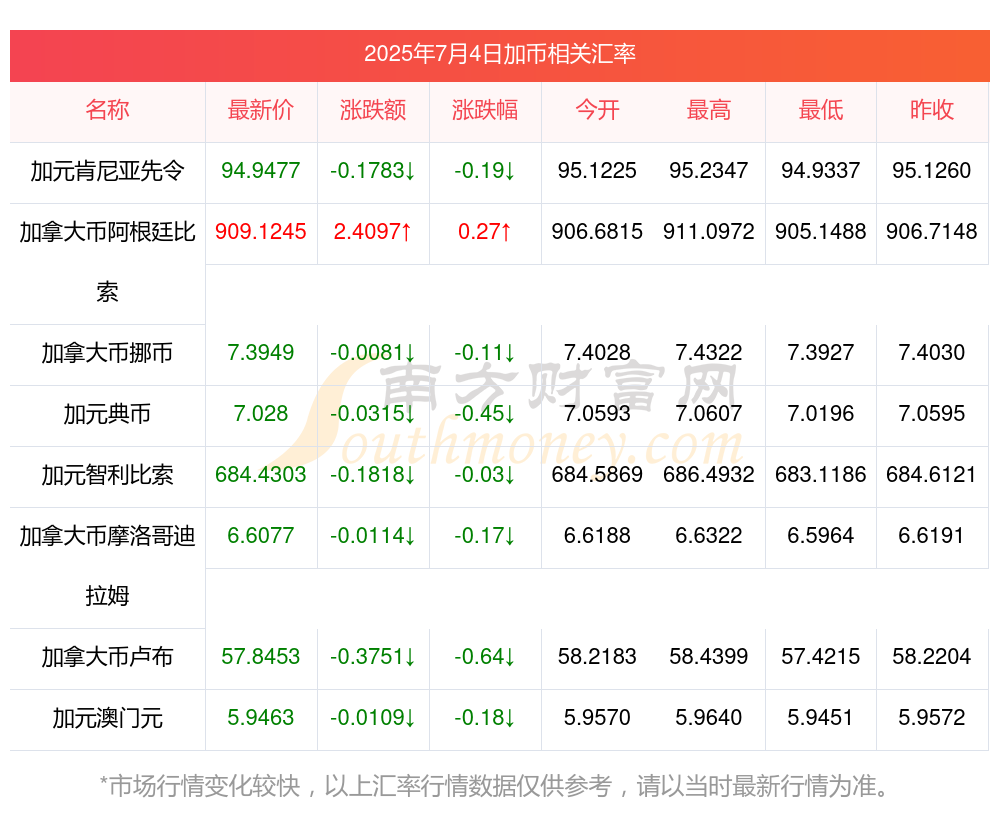Click latest price 7.3949
The height and width of the screenshot is (817, 1000).
pyautogui.click(x=260, y=352)
